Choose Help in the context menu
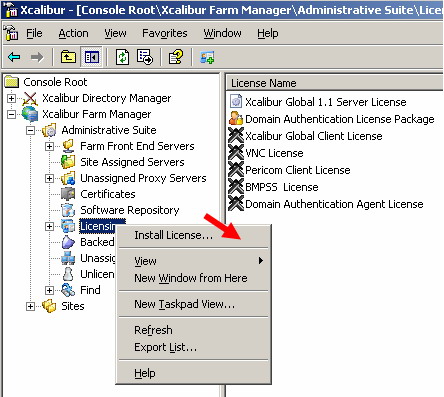The height and width of the screenshot is (397, 444). pos(193,373)
